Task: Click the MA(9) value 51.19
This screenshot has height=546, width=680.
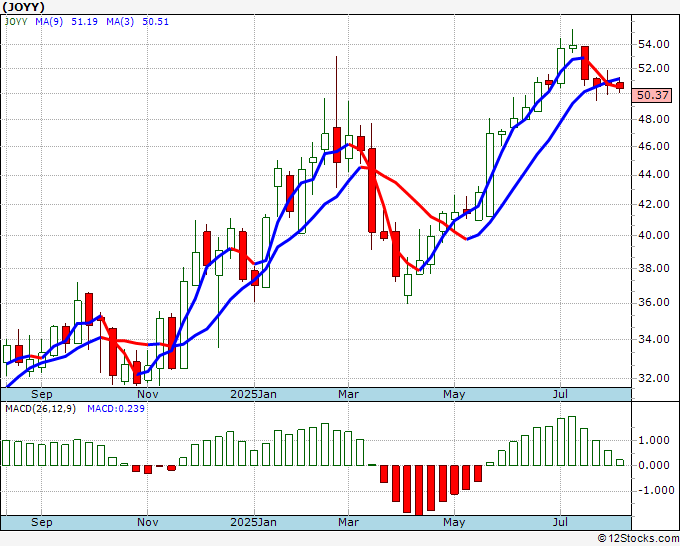Action: [84, 22]
